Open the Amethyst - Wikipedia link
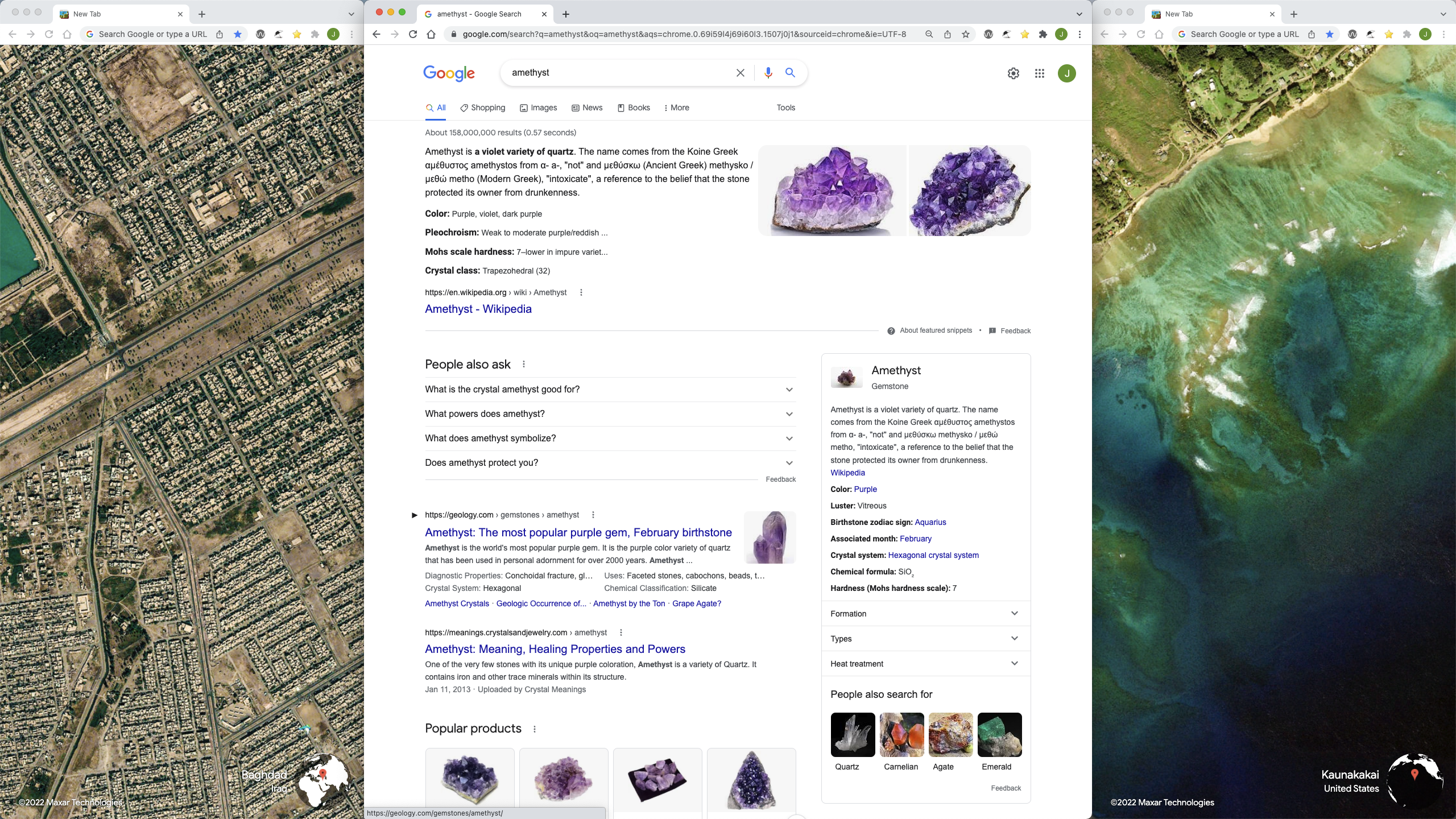The image size is (1456, 819). tap(478, 309)
